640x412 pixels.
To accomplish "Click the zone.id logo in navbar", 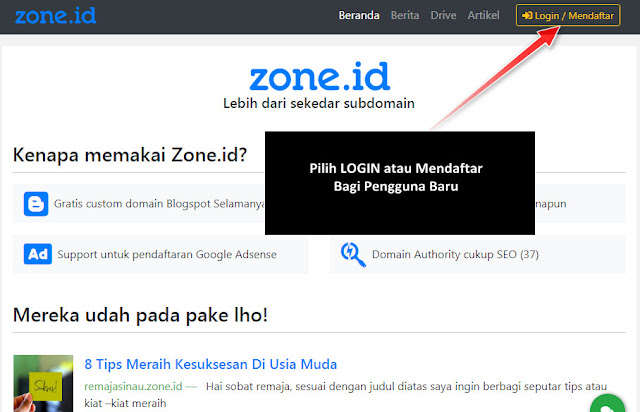I will point(56,16).
